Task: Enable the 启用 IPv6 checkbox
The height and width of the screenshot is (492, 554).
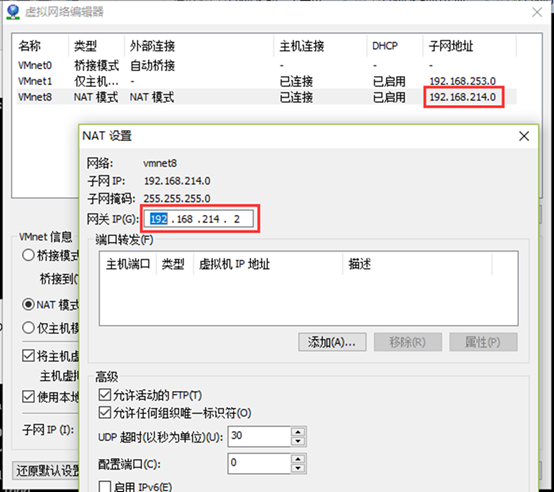Action: click(x=105, y=487)
